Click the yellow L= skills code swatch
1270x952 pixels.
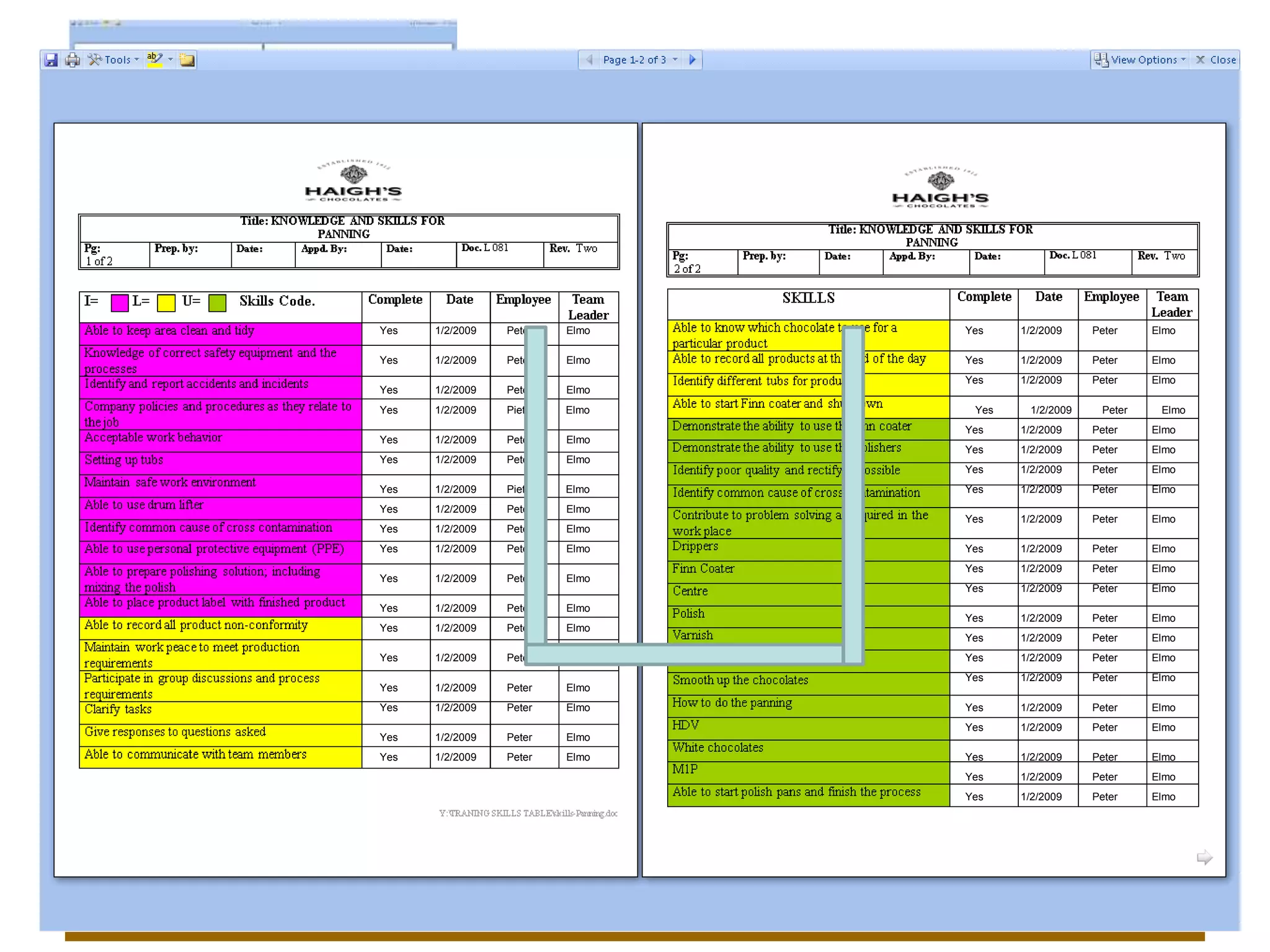tap(166, 303)
